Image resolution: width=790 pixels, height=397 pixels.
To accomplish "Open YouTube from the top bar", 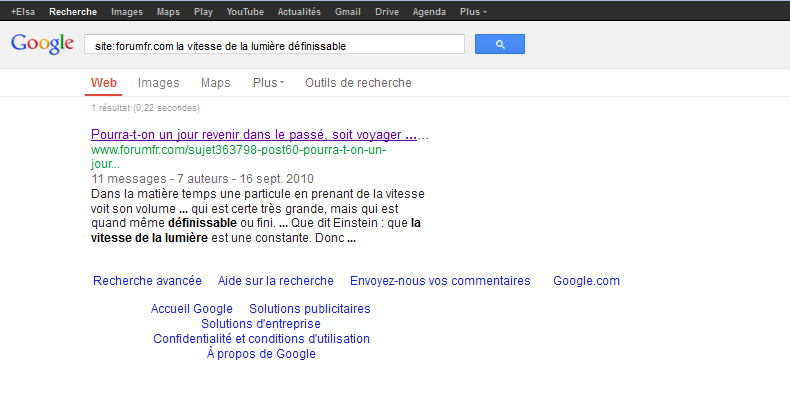I will [x=245, y=12].
